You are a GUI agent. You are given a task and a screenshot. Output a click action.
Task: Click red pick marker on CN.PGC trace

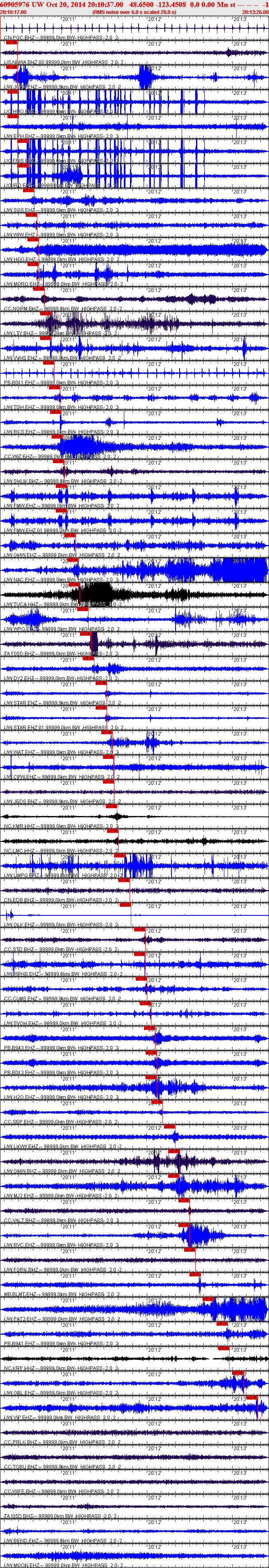[11, 42]
